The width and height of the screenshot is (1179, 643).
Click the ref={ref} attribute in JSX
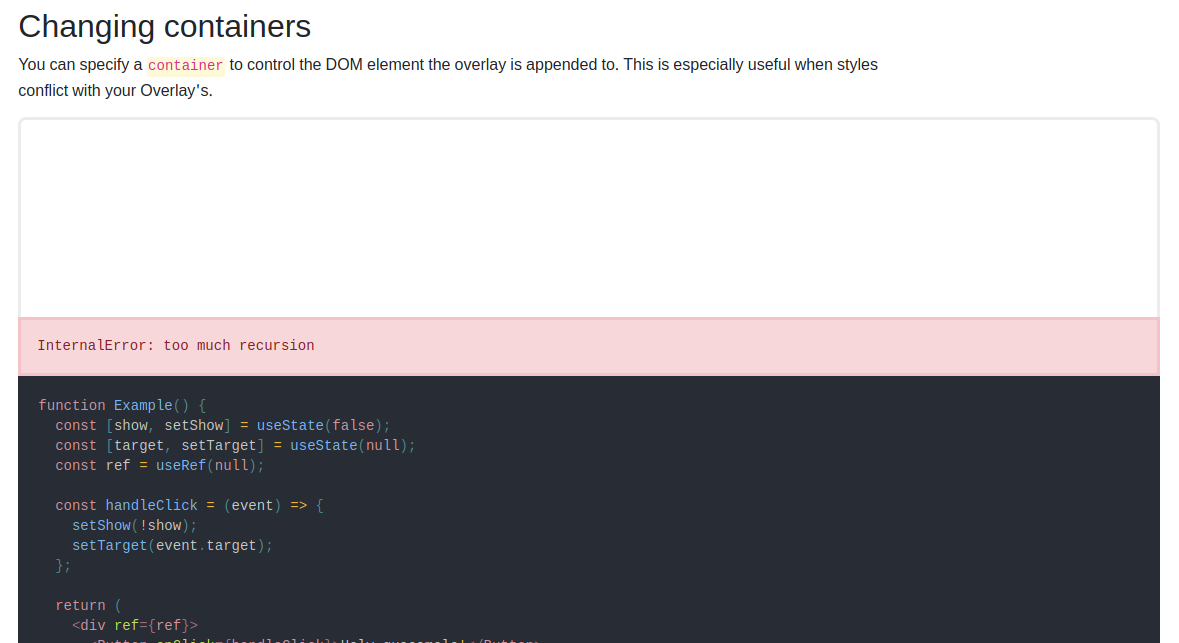pyautogui.click(x=155, y=625)
